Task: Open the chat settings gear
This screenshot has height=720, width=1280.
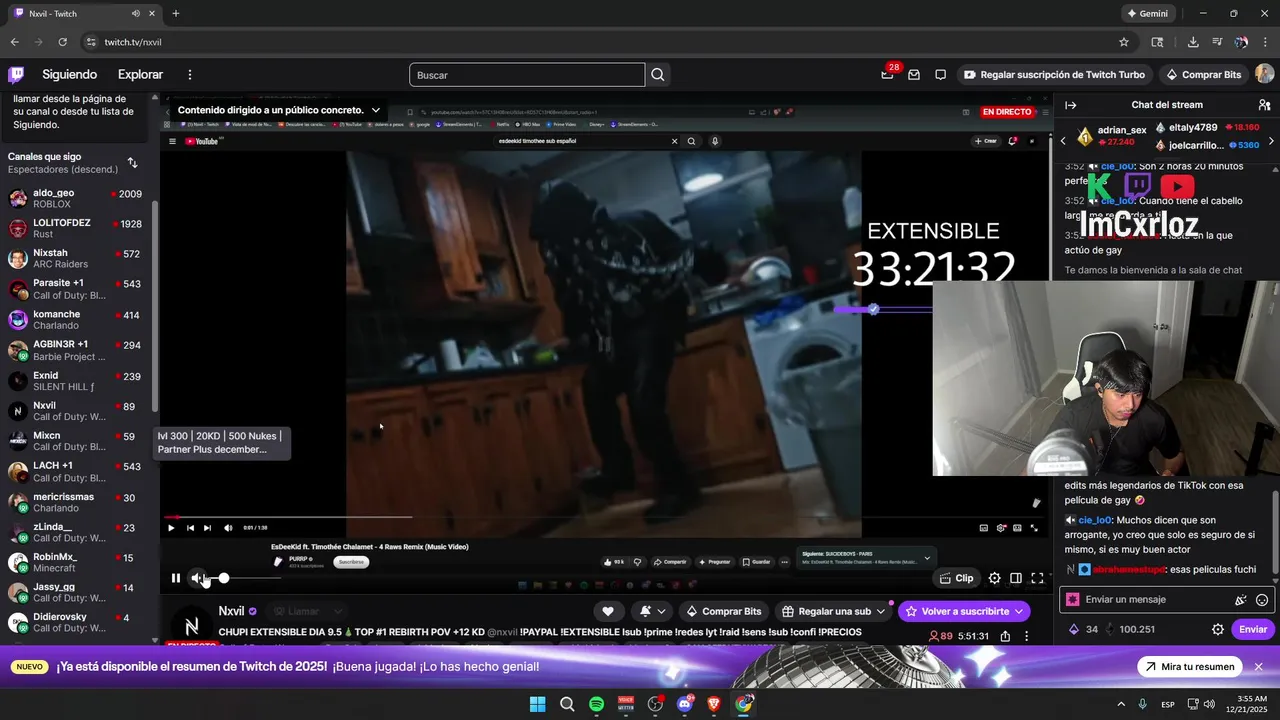Action: [1218, 629]
